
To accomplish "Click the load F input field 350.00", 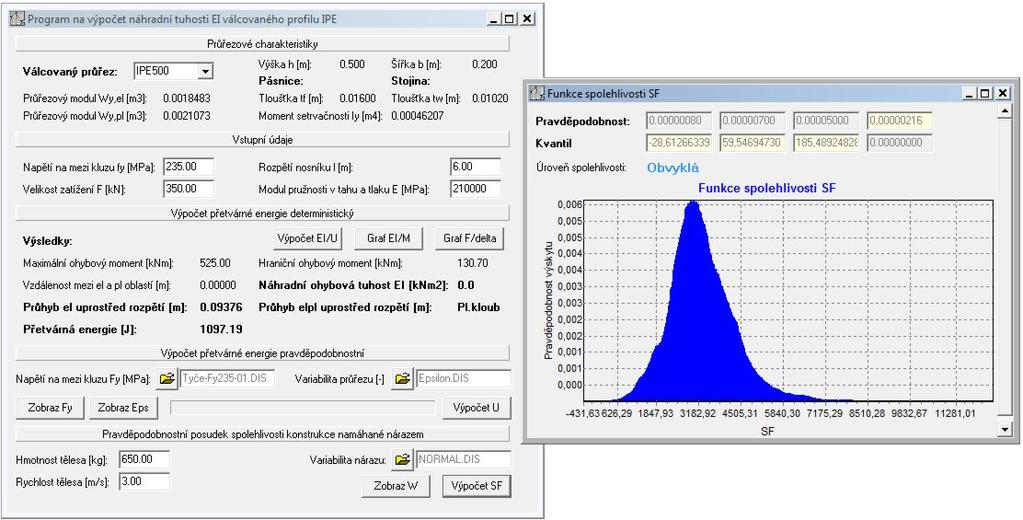I will [188, 190].
